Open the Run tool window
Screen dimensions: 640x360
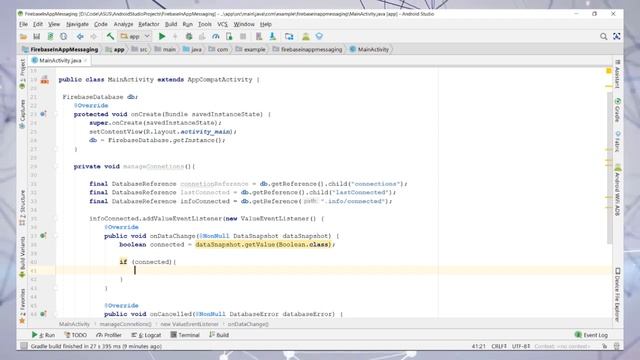pos(44,335)
